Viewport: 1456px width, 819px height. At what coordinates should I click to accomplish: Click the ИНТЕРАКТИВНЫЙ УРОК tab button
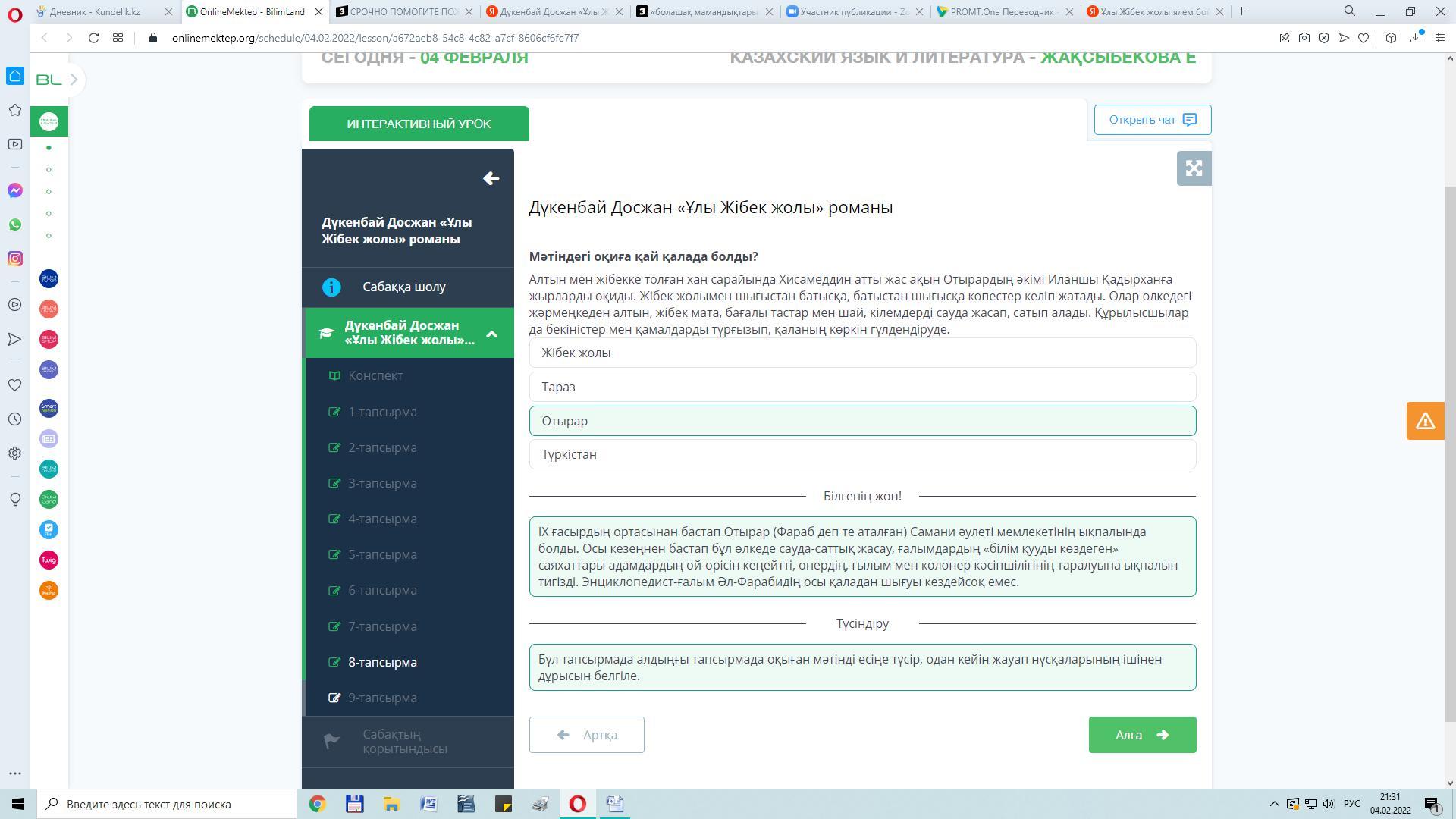pyautogui.click(x=419, y=124)
